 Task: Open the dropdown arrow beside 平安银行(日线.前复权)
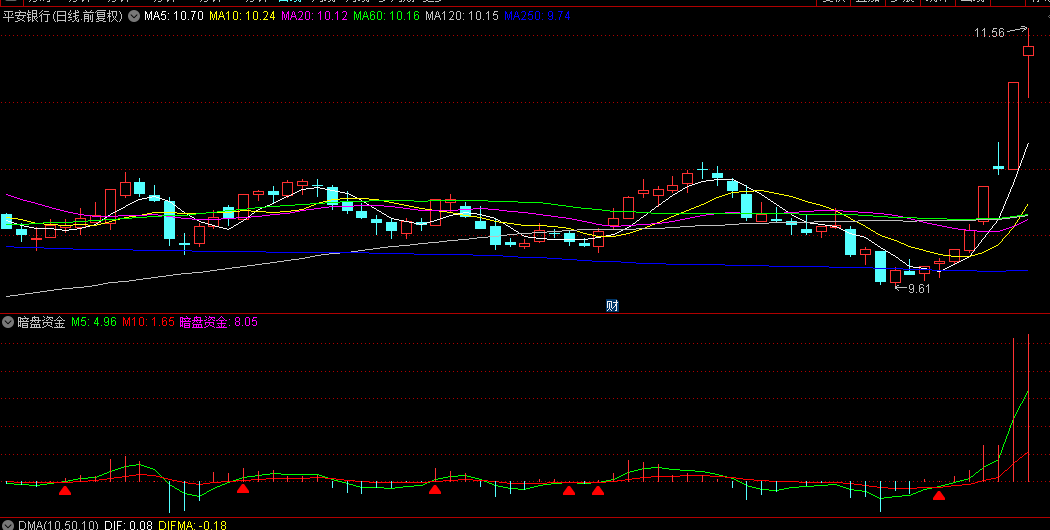coord(134,16)
